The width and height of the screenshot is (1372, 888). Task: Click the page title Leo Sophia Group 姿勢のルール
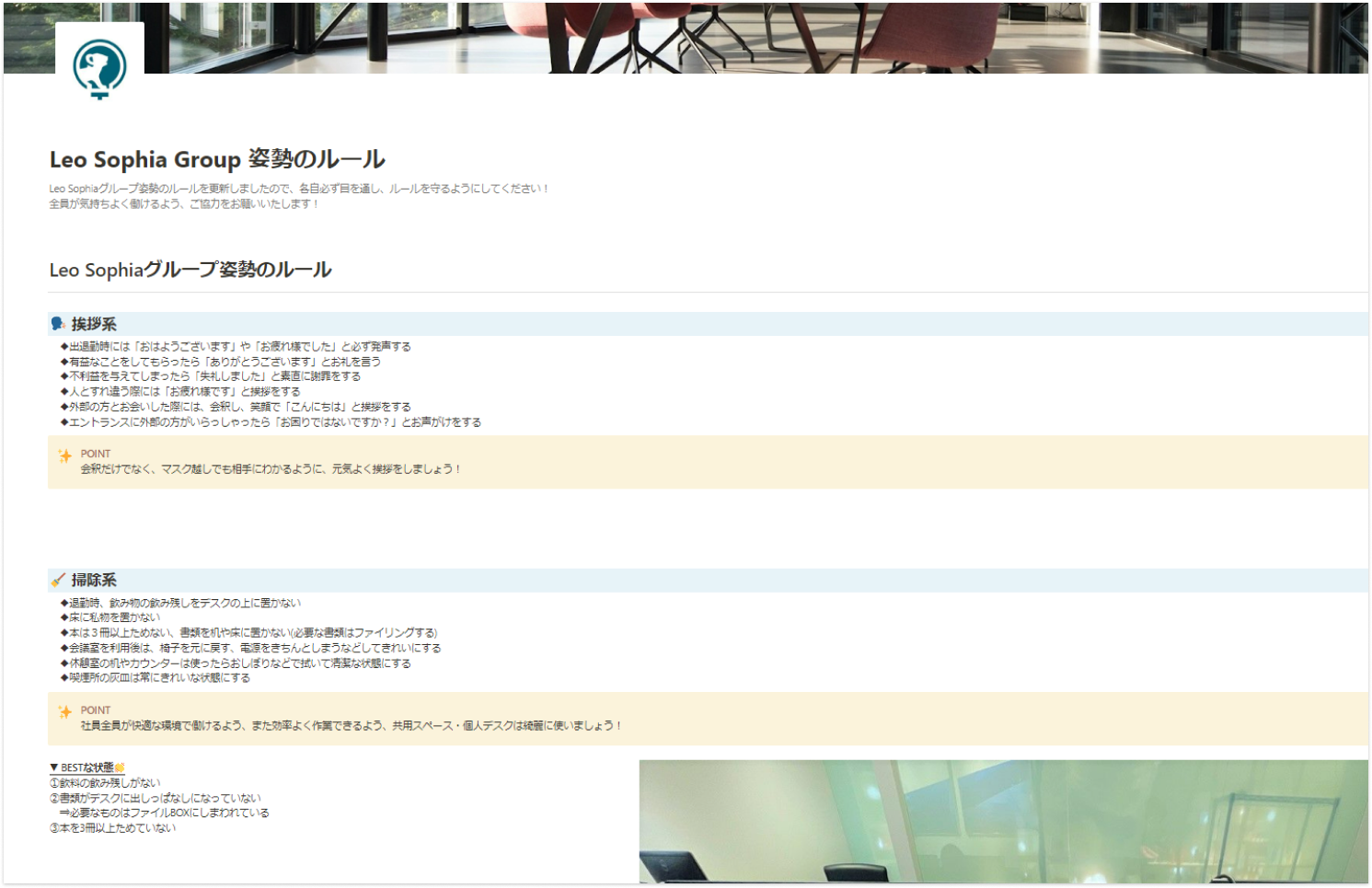pyautogui.click(x=217, y=159)
